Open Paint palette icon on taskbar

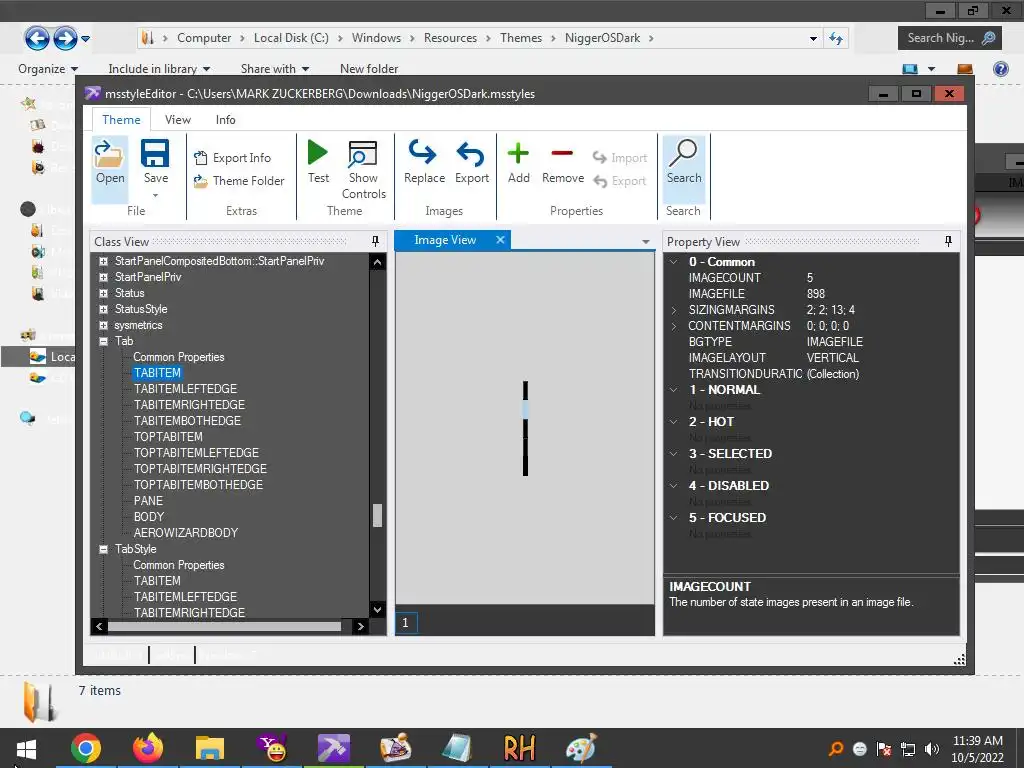click(581, 748)
